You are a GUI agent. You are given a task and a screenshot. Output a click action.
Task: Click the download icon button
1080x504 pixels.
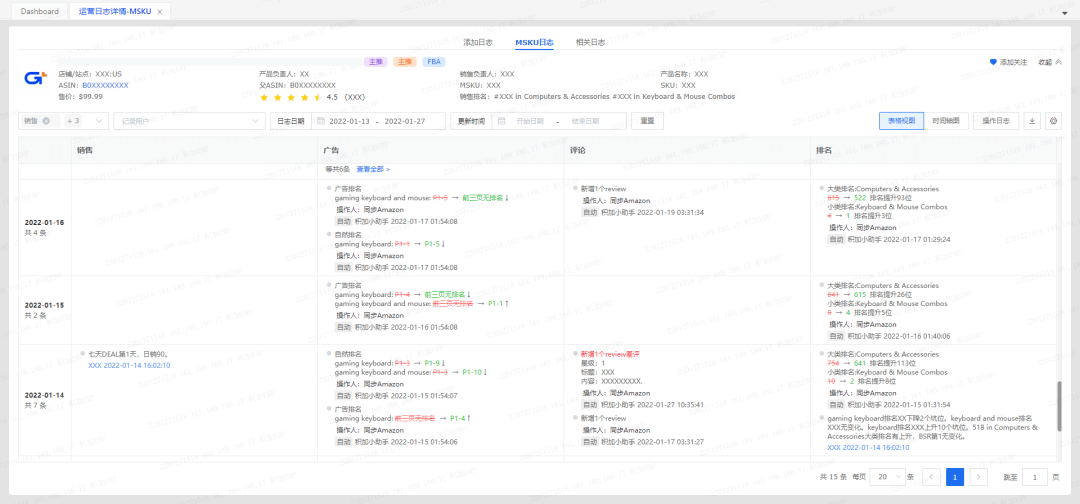click(1031, 121)
